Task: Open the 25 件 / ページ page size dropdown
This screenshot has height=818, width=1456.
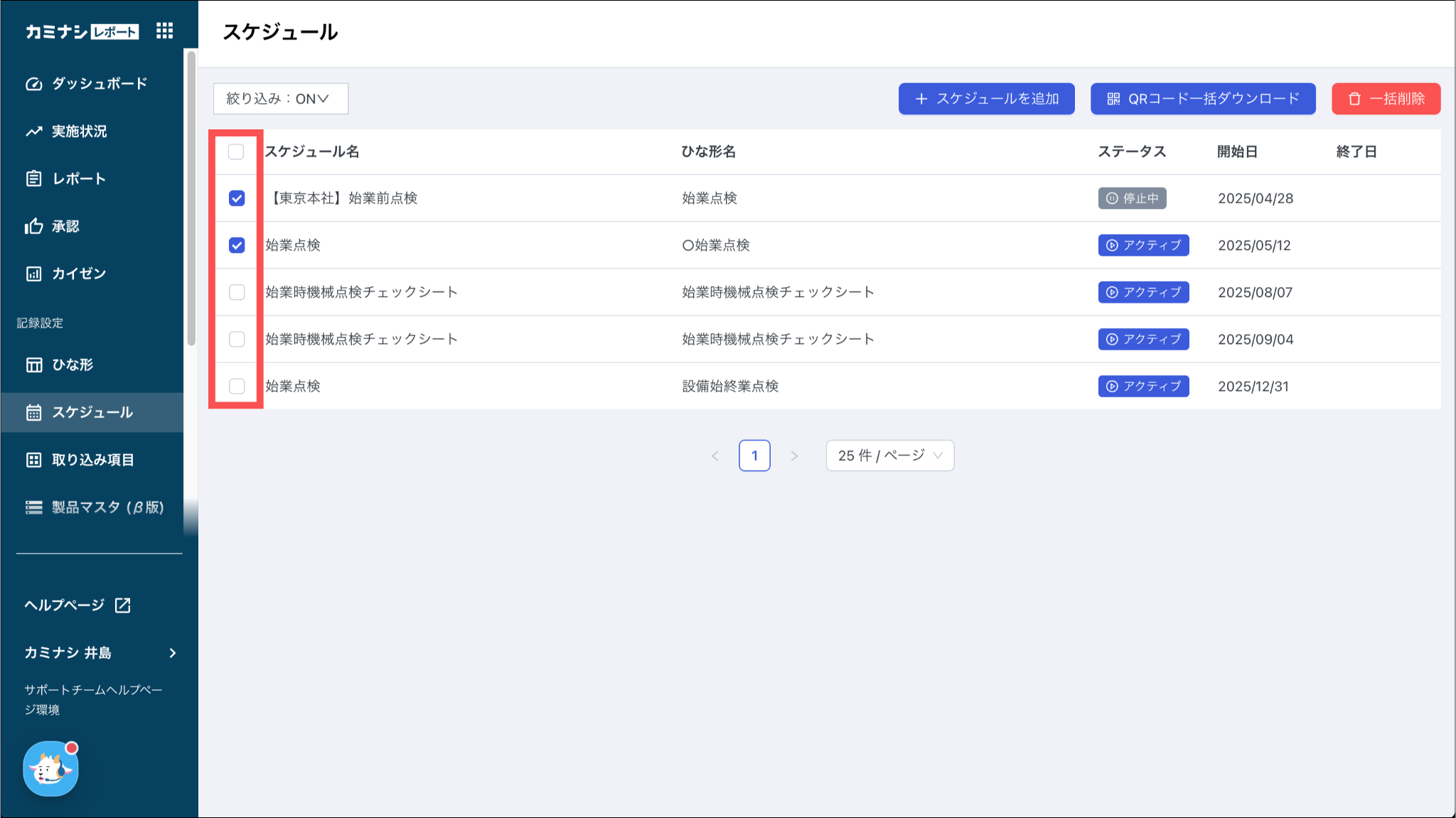Action: pyautogui.click(x=889, y=456)
